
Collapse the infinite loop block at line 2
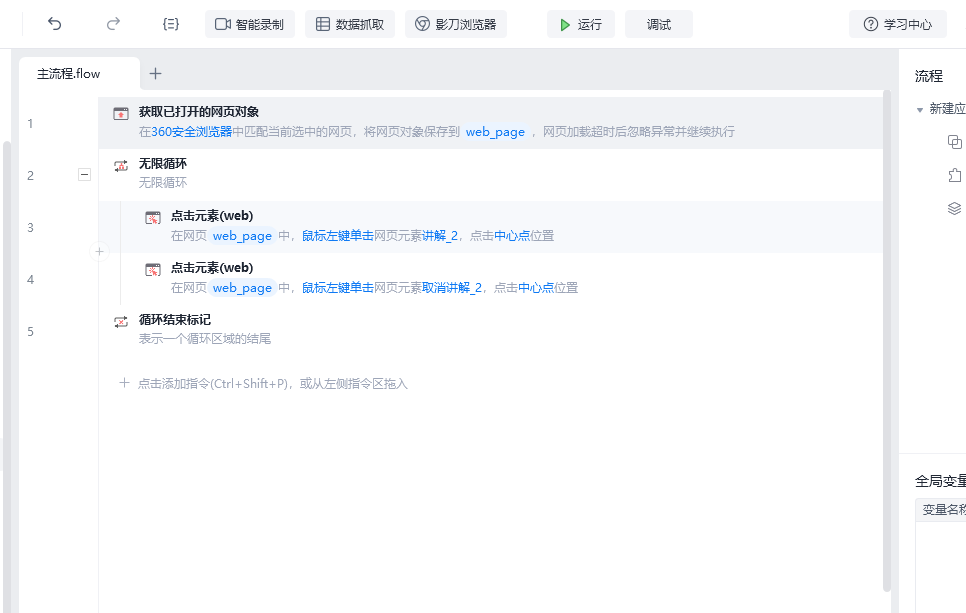84,175
